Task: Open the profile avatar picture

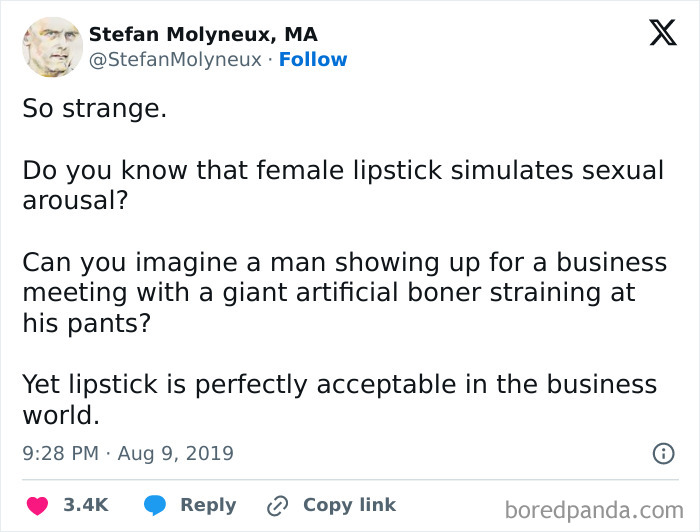Action: pyautogui.click(x=52, y=47)
